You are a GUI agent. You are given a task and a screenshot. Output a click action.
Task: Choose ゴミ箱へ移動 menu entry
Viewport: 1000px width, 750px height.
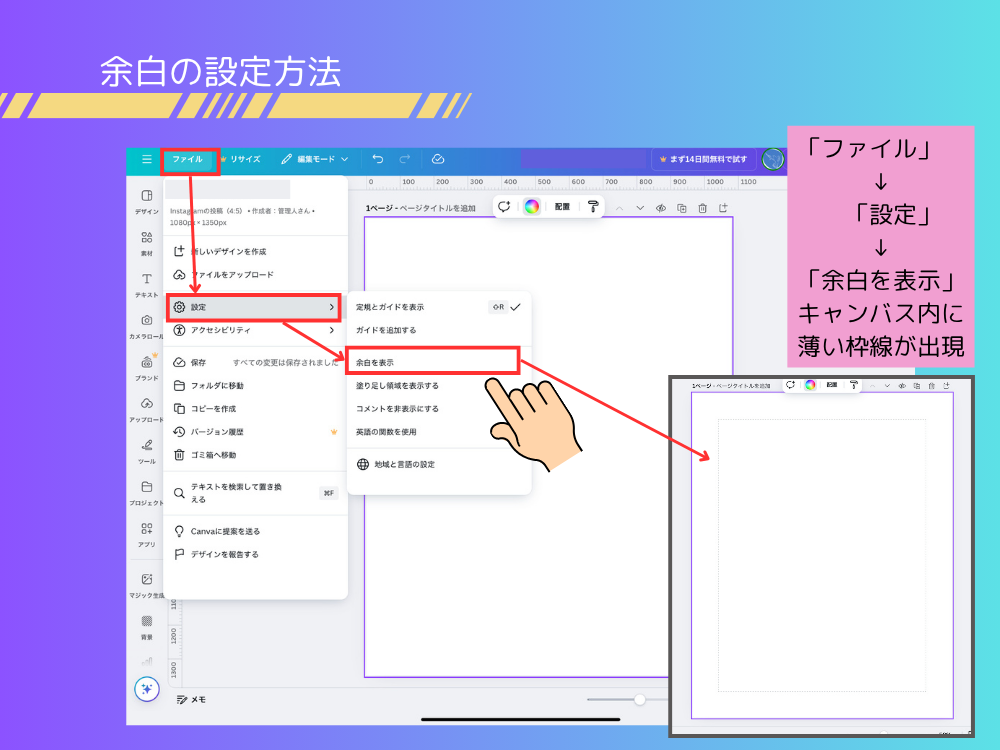coord(255,455)
